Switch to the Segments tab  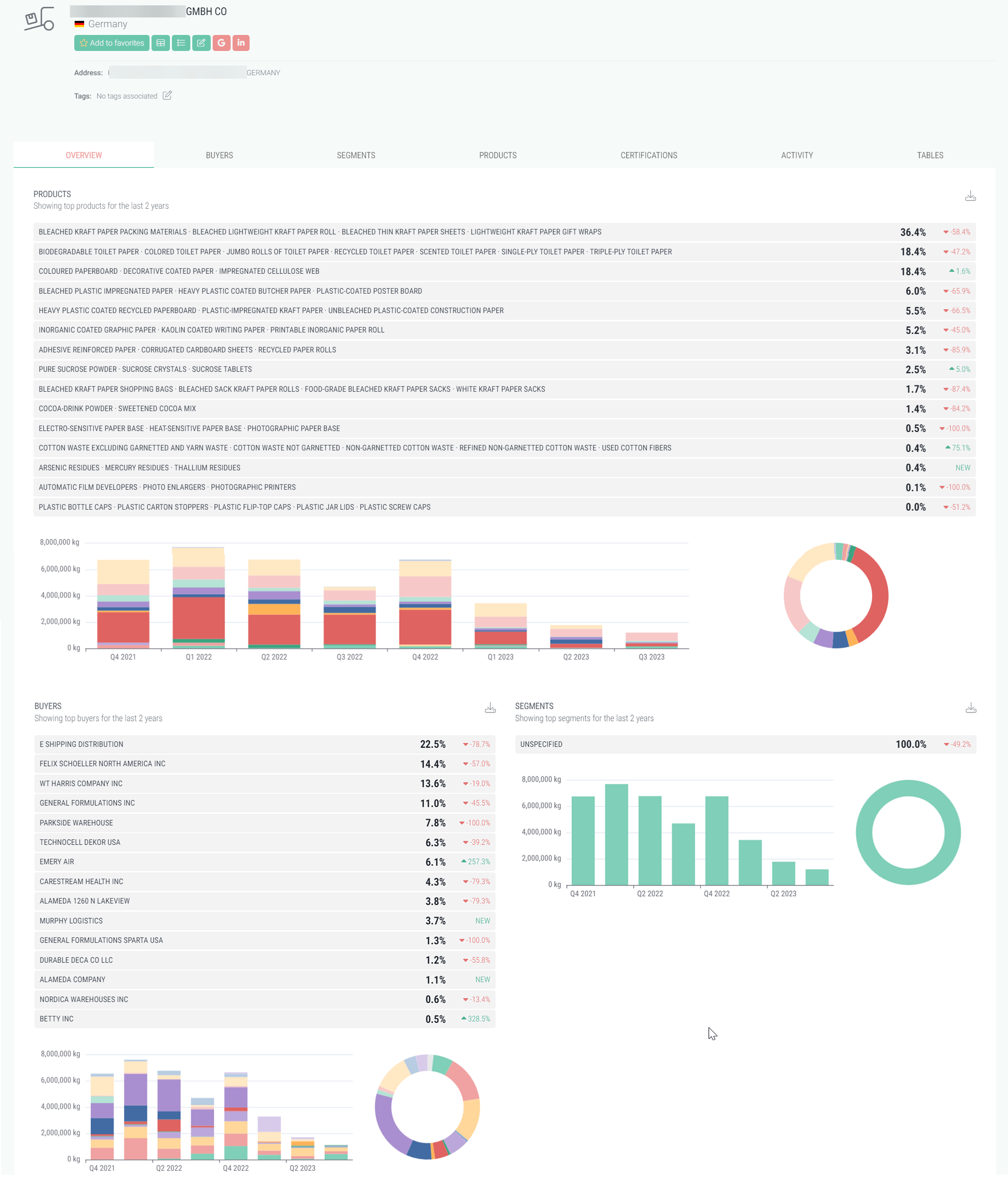[356, 155]
